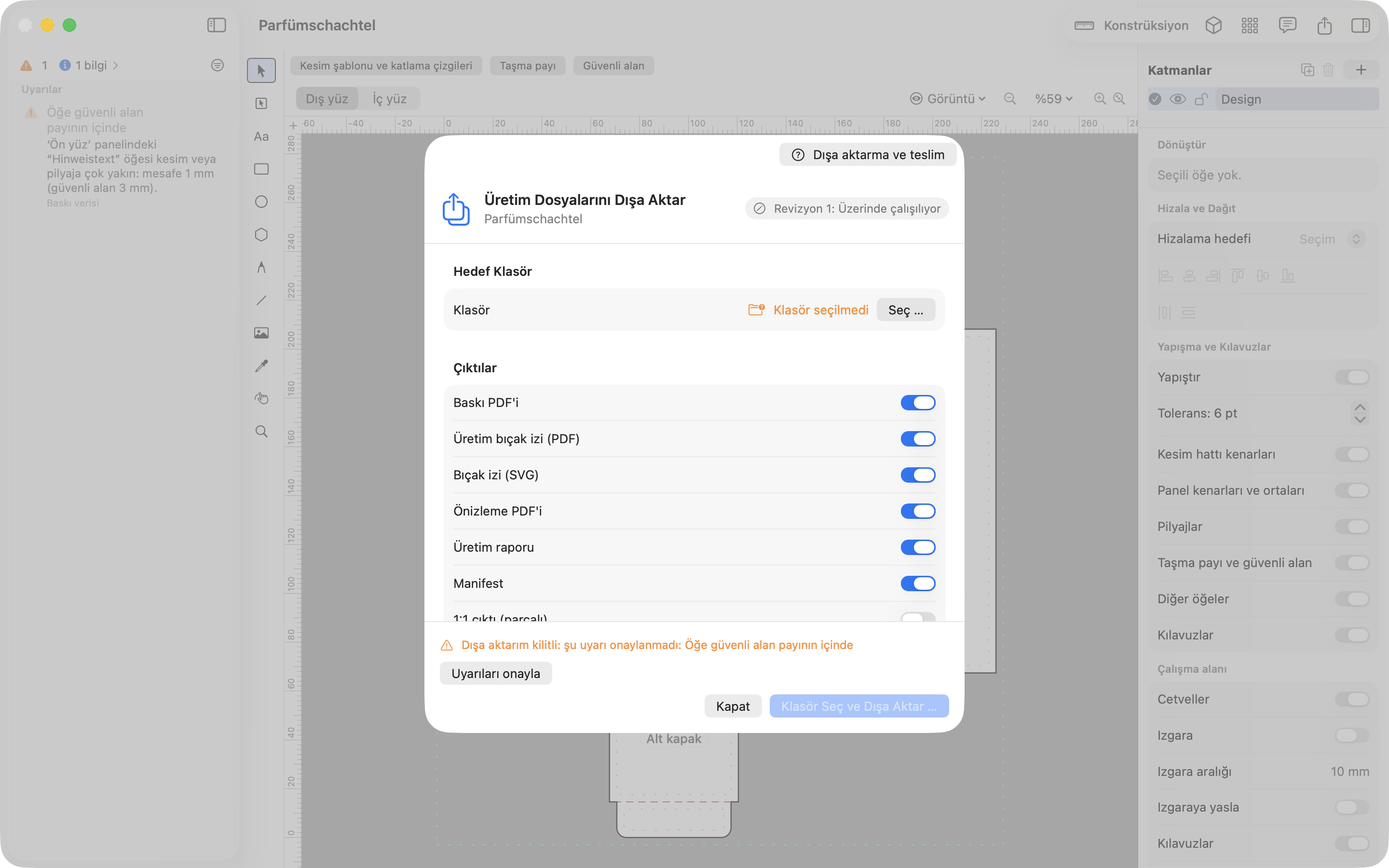This screenshot has height=868, width=1389.
Task: Switch to Dış yüz tab
Action: 327,99
